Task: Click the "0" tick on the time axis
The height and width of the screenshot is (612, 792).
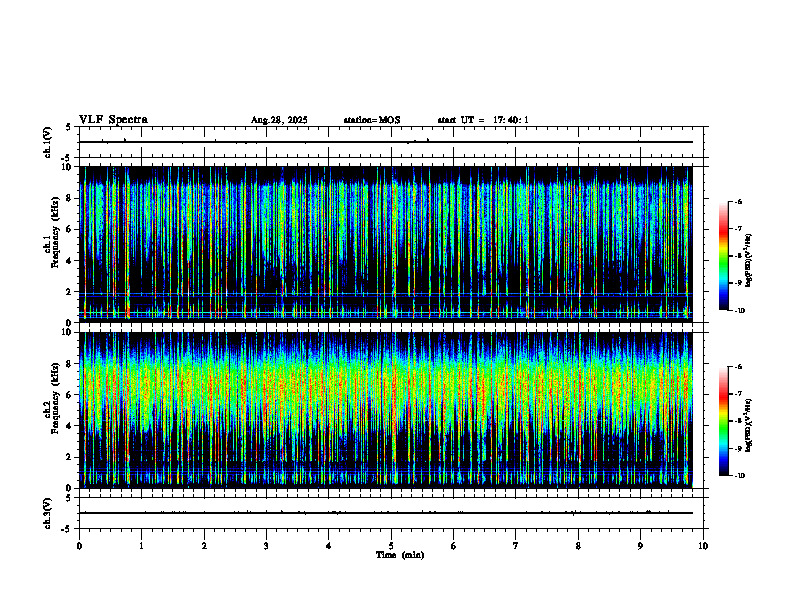Action: click(79, 546)
